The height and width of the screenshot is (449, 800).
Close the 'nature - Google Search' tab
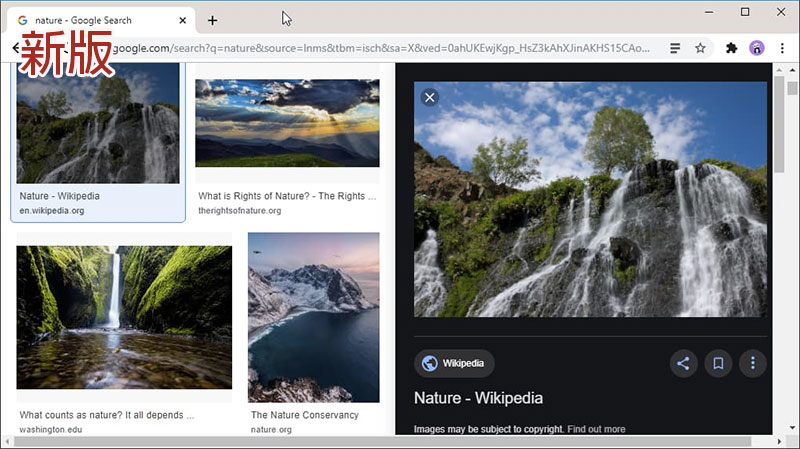[182, 20]
